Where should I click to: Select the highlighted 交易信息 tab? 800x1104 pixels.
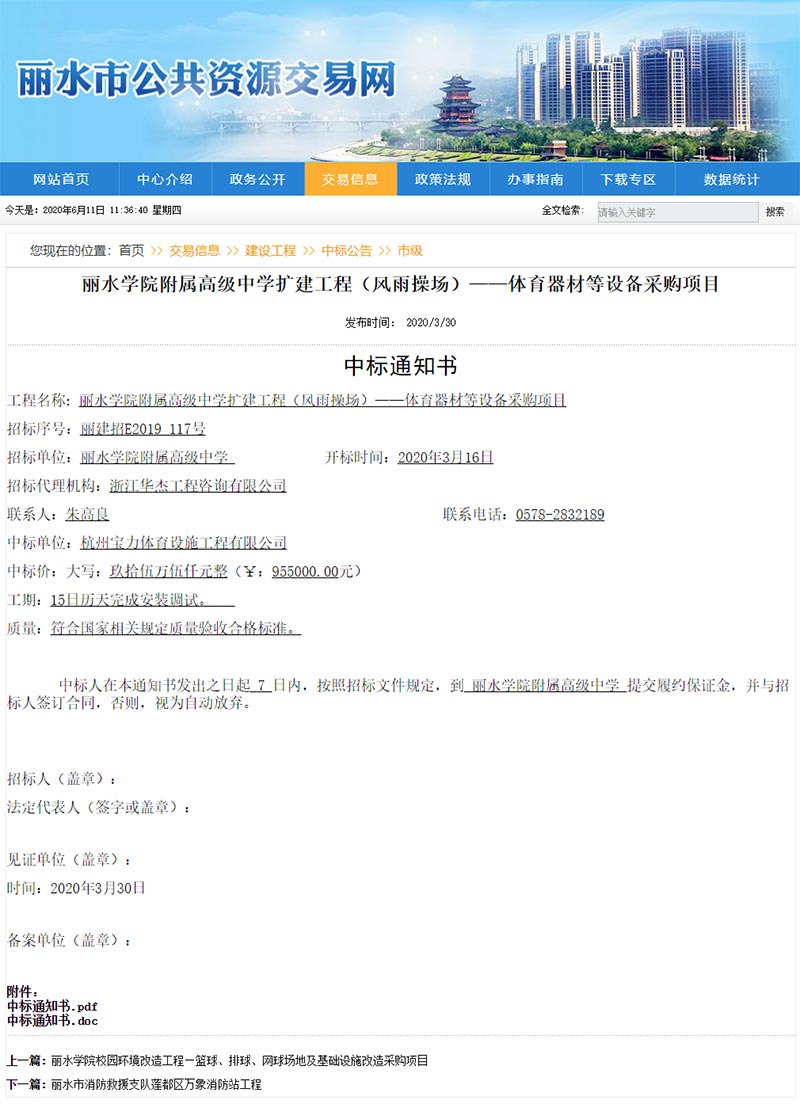click(x=349, y=179)
